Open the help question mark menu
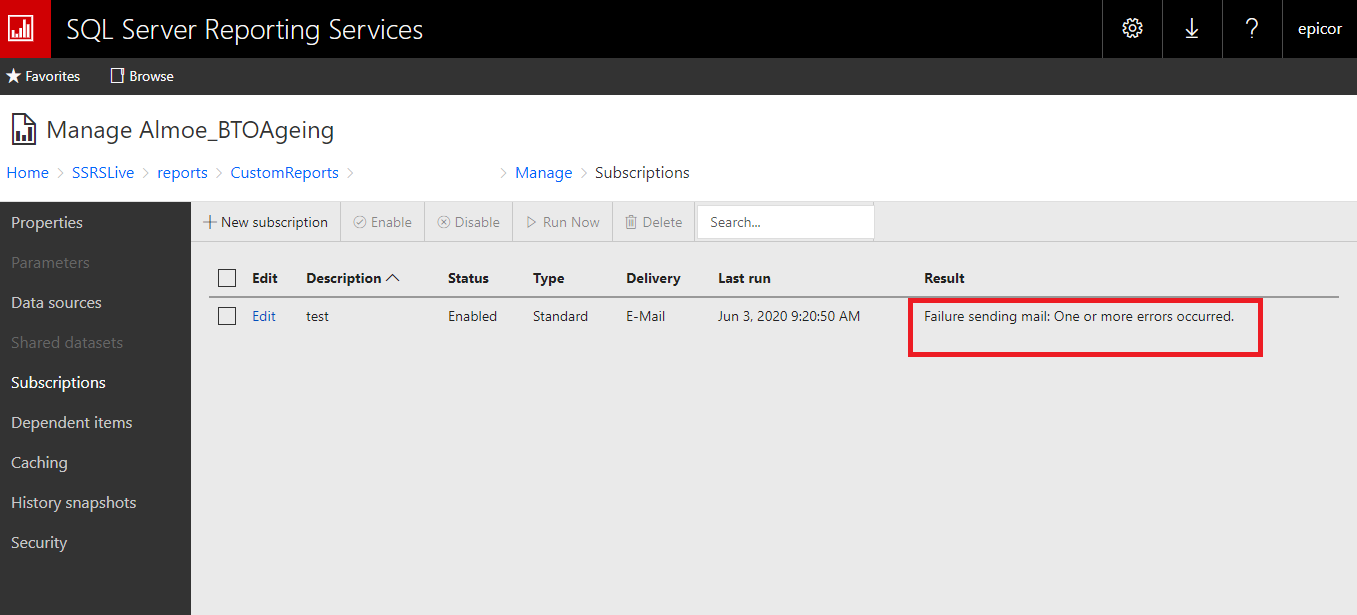This screenshot has height=615, width=1357. [1252, 29]
